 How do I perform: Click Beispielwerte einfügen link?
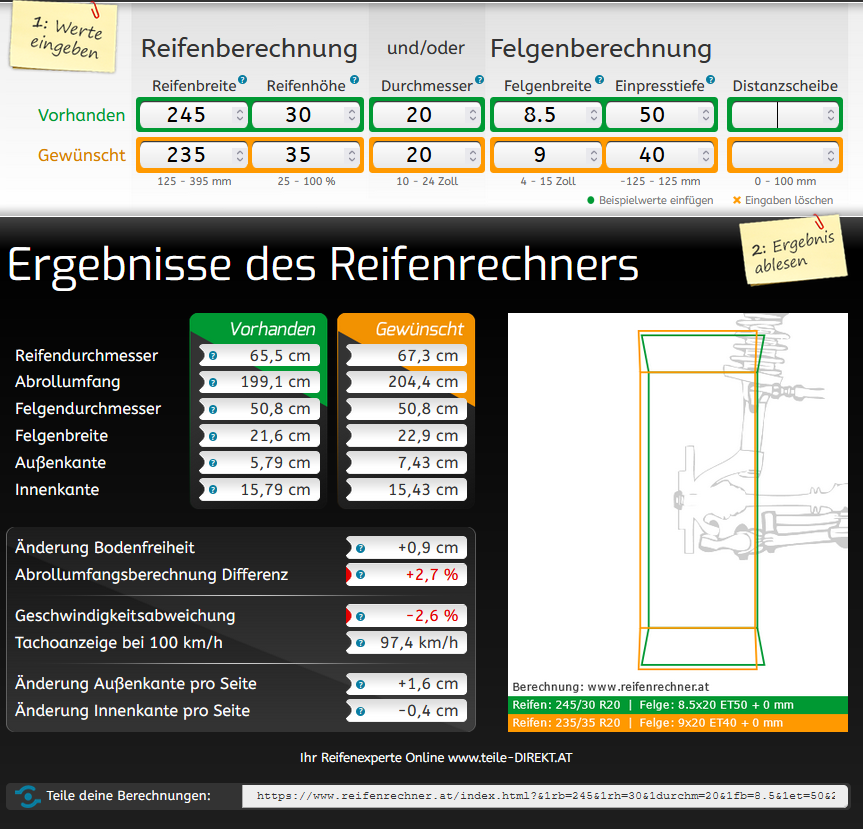655,200
